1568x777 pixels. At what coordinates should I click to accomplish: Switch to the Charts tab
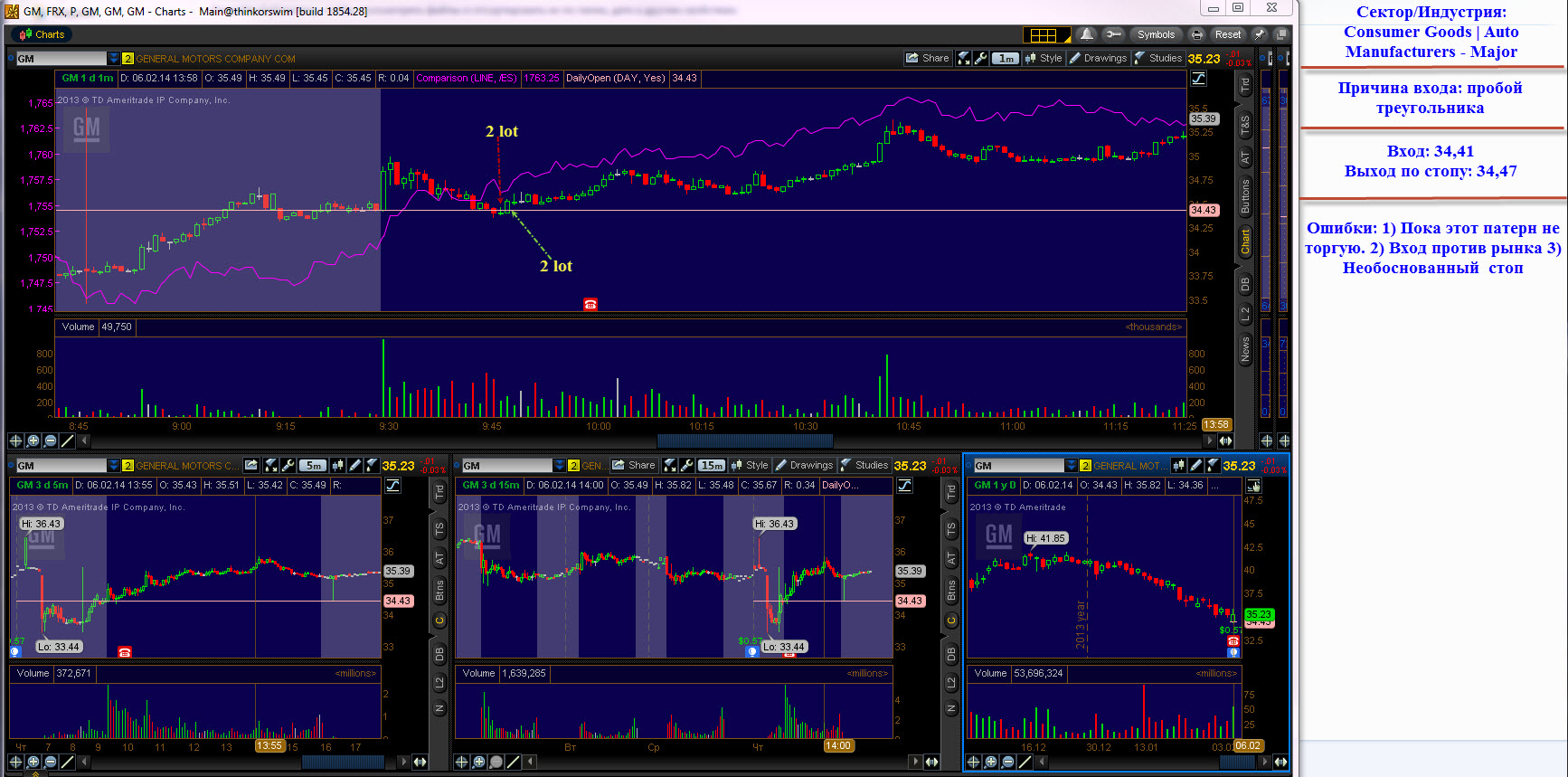tap(42, 34)
